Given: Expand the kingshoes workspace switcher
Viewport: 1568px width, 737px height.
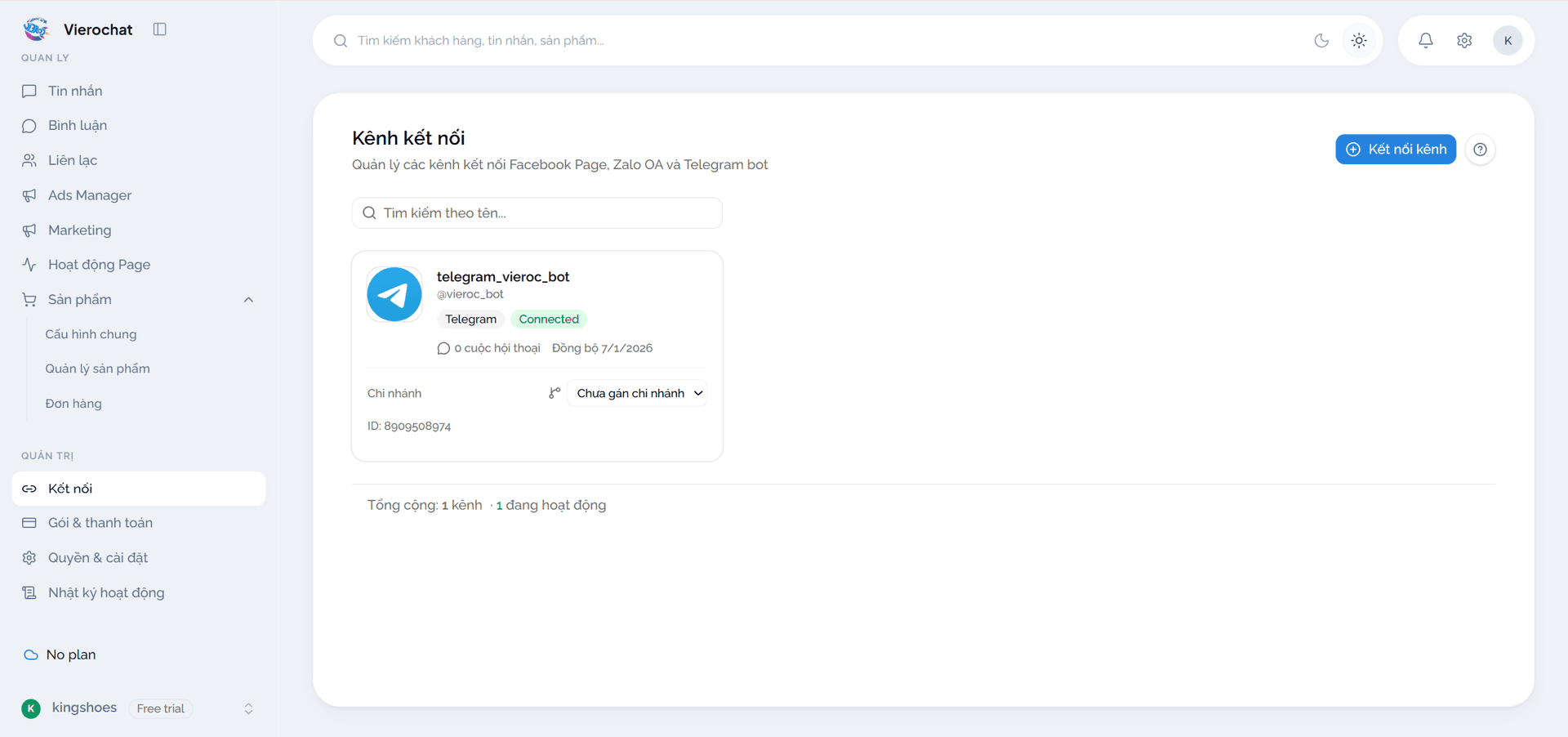Looking at the screenshot, I should click(x=248, y=708).
